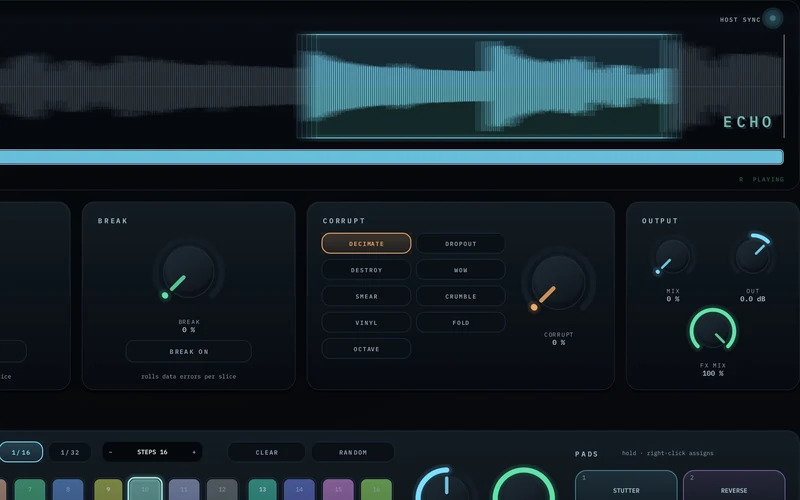Select the VINYL corrupt mode
Screen dimensions: 800x500
click(x=366, y=322)
